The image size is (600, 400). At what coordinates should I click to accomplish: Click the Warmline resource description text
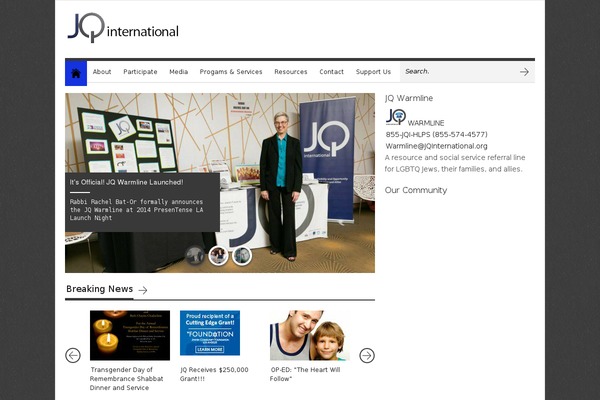455,163
